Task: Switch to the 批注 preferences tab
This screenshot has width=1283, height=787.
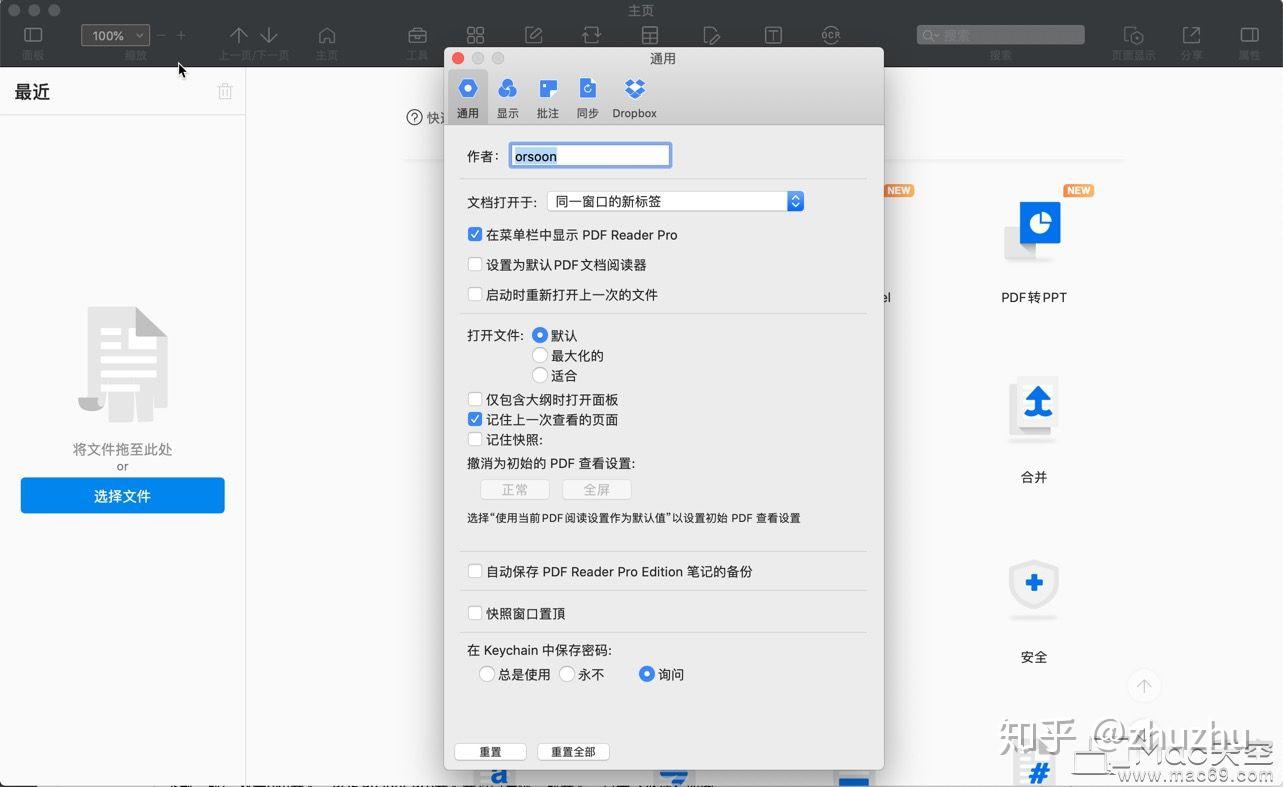Action: tap(547, 96)
